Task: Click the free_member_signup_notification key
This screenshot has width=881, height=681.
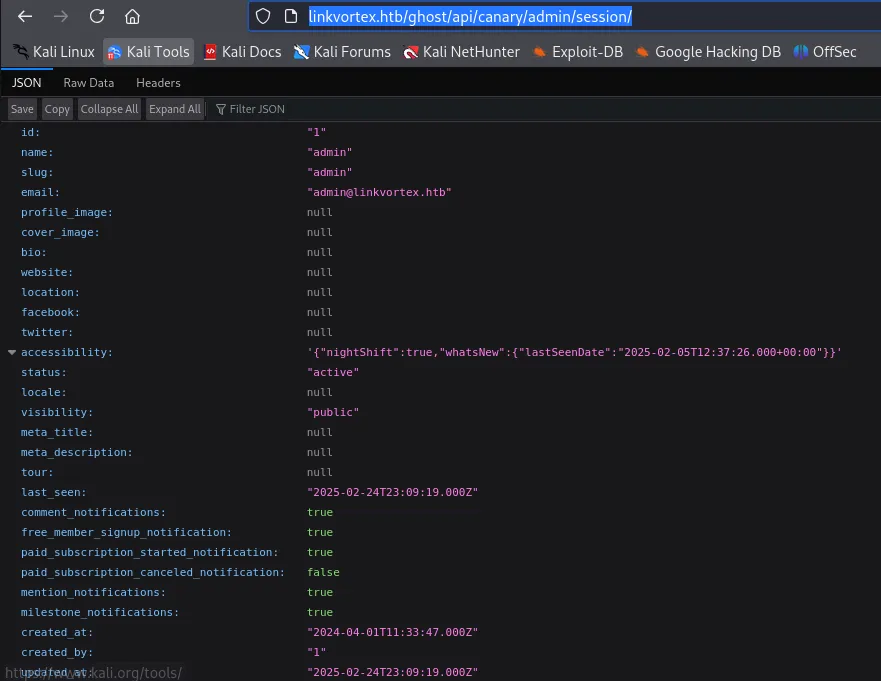Action: point(126,532)
